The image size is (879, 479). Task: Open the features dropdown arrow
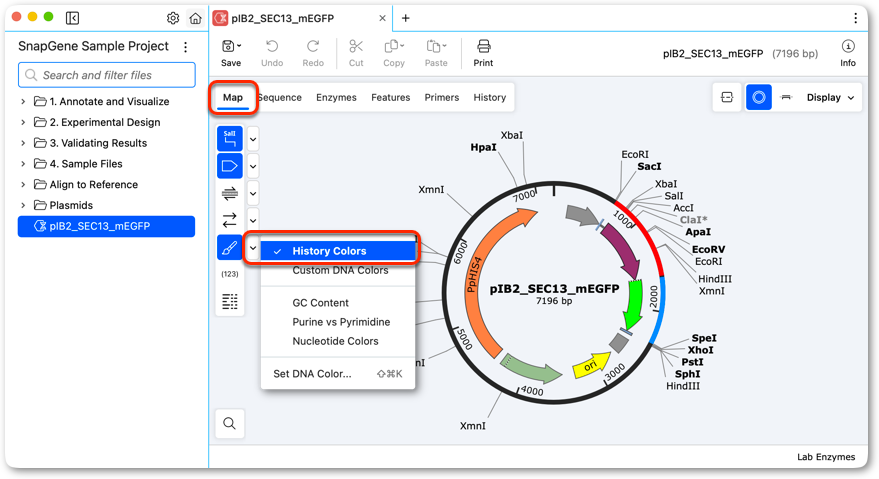coord(253,167)
